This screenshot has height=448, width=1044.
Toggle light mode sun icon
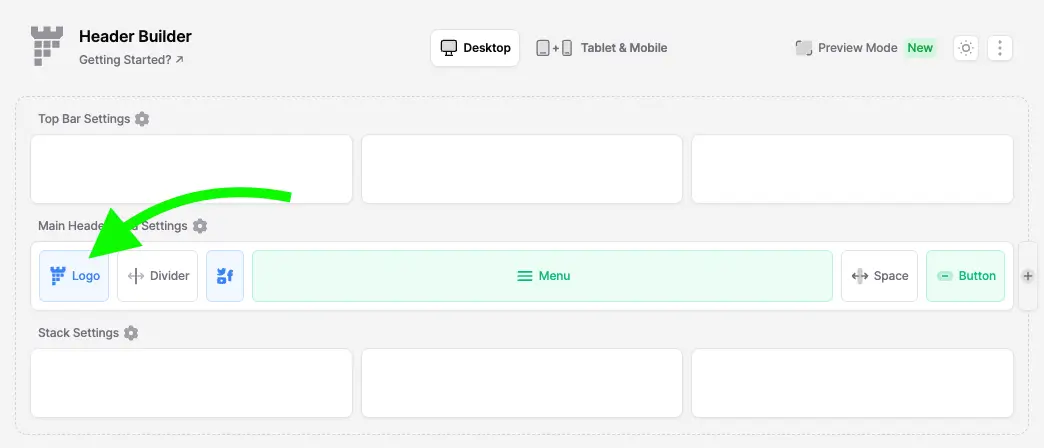coord(966,48)
